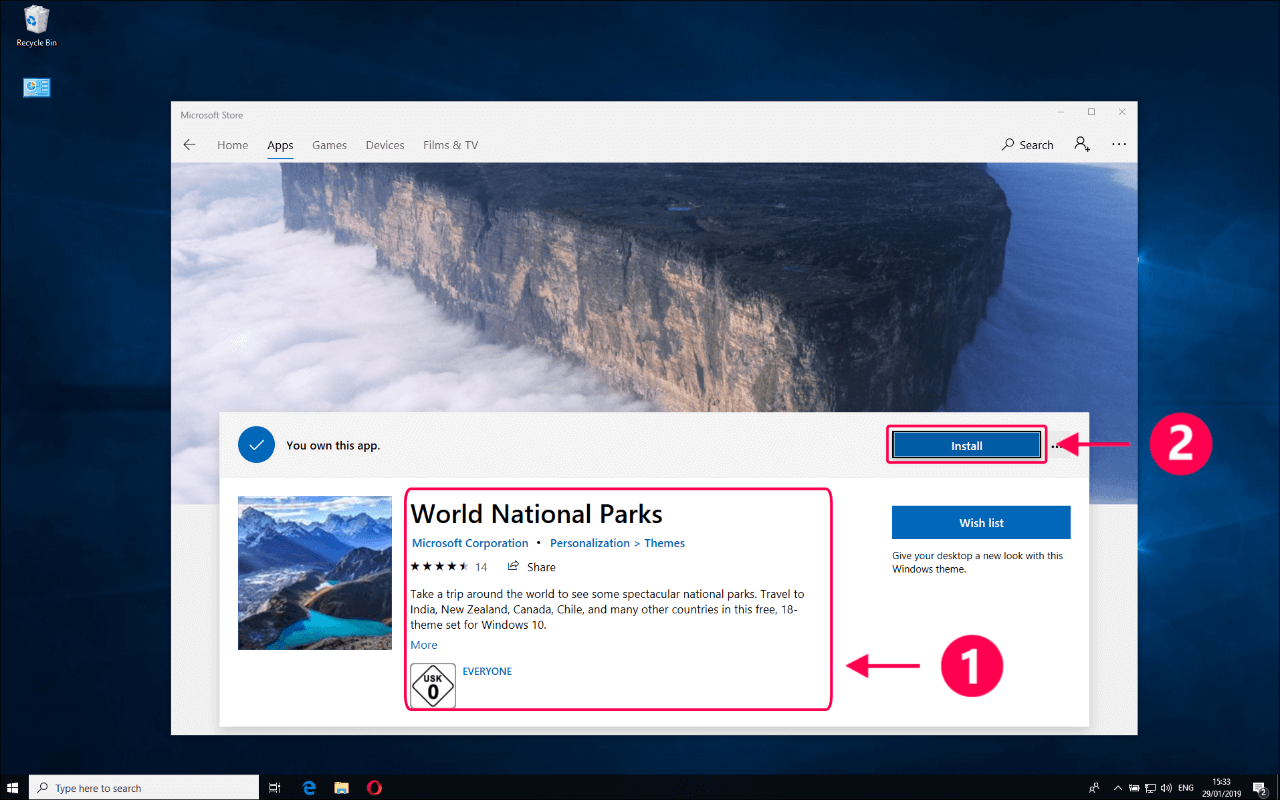This screenshot has height=800, width=1280.
Task: Open the account sign-in icon
Action: 1082,144
